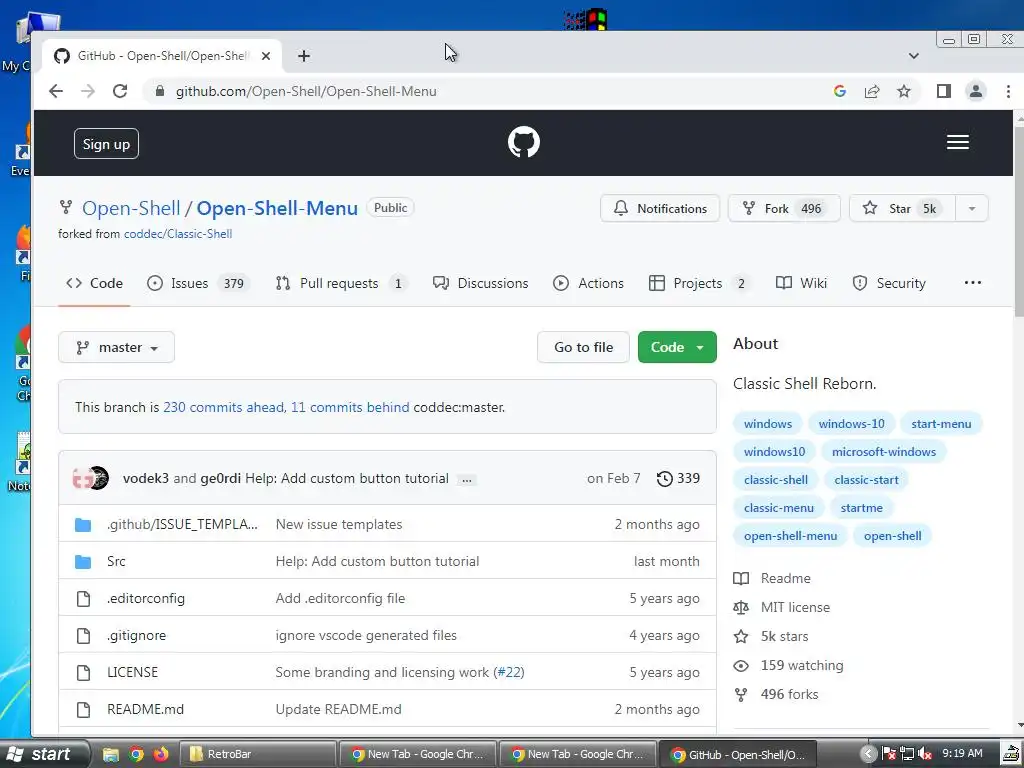Click Chrome icon in taskbar quick launch
Screen dimensions: 1024x768
pyautogui.click(x=136, y=754)
